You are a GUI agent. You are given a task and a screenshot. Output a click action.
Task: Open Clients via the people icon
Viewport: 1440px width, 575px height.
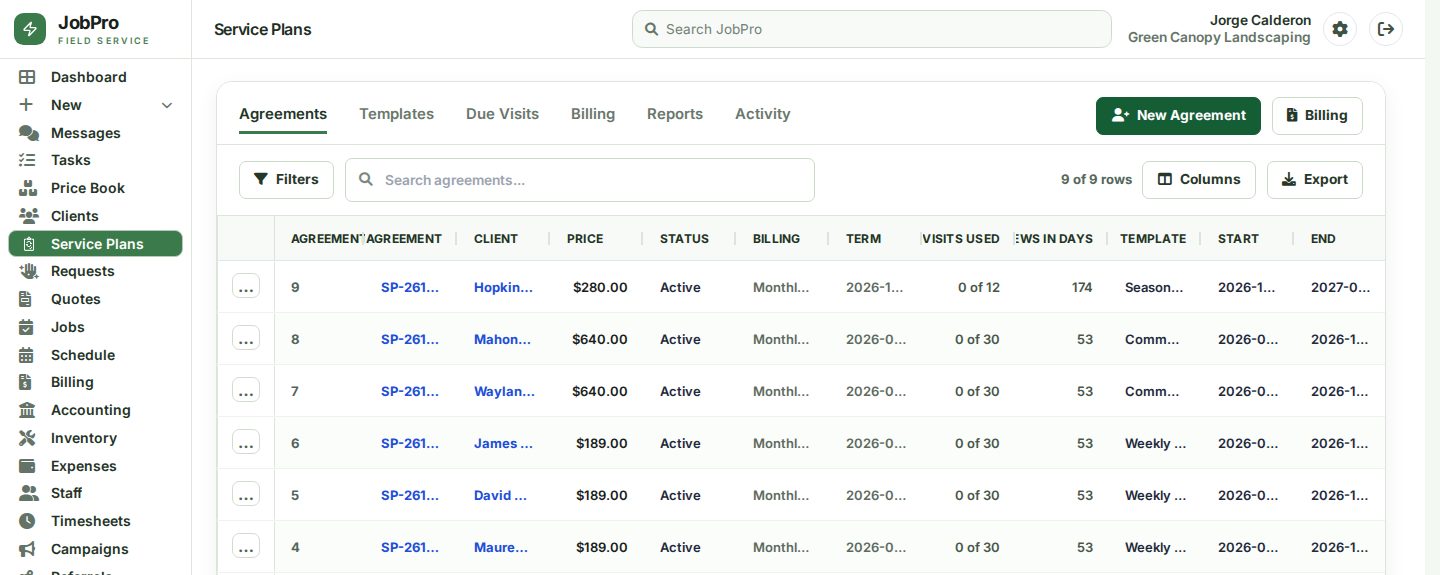click(x=28, y=216)
